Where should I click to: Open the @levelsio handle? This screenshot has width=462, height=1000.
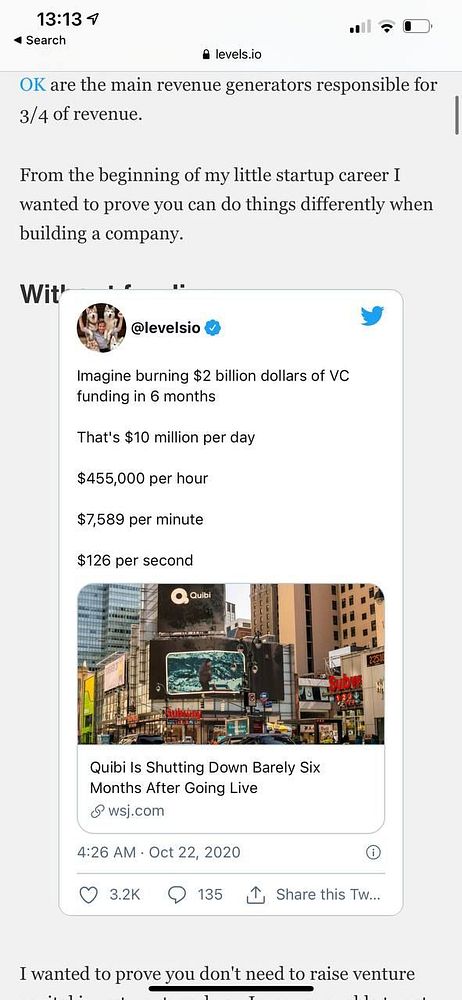pyautogui.click(x=165, y=328)
